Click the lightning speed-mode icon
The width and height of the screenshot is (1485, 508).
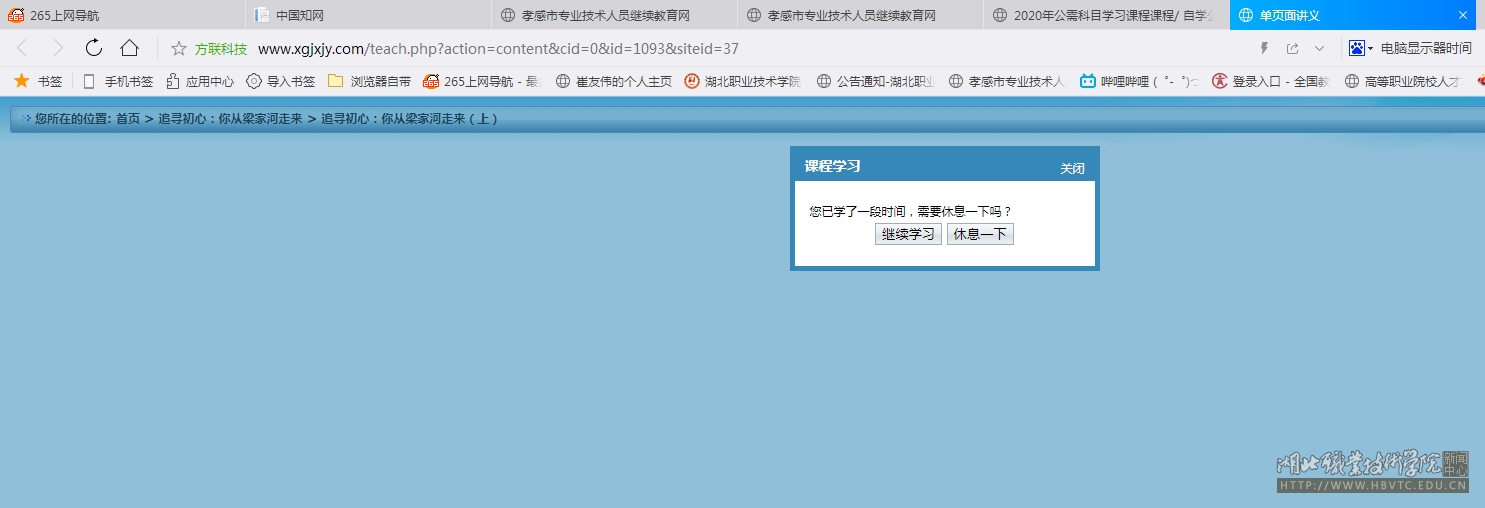click(1264, 48)
